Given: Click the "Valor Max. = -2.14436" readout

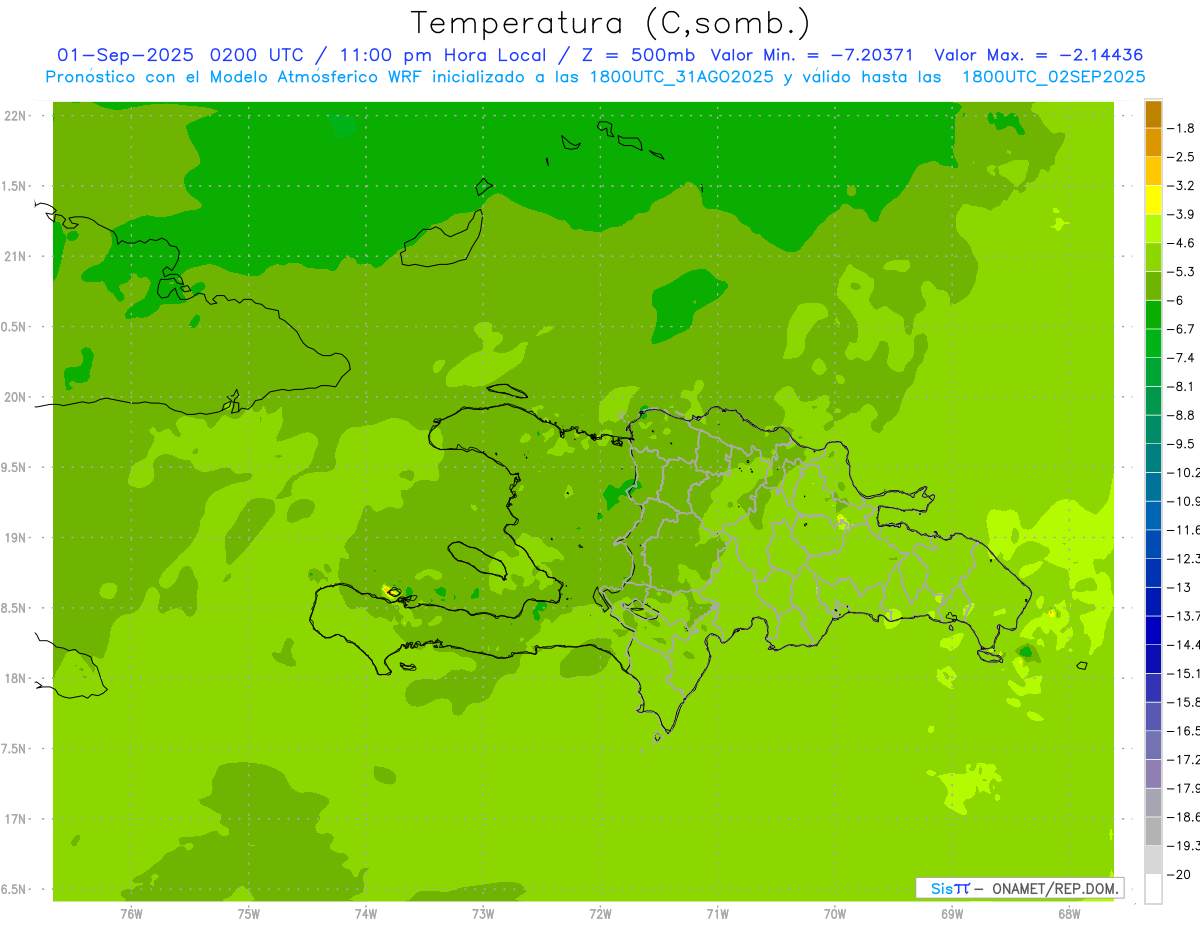Looking at the screenshot, I should pos(1038,55).
